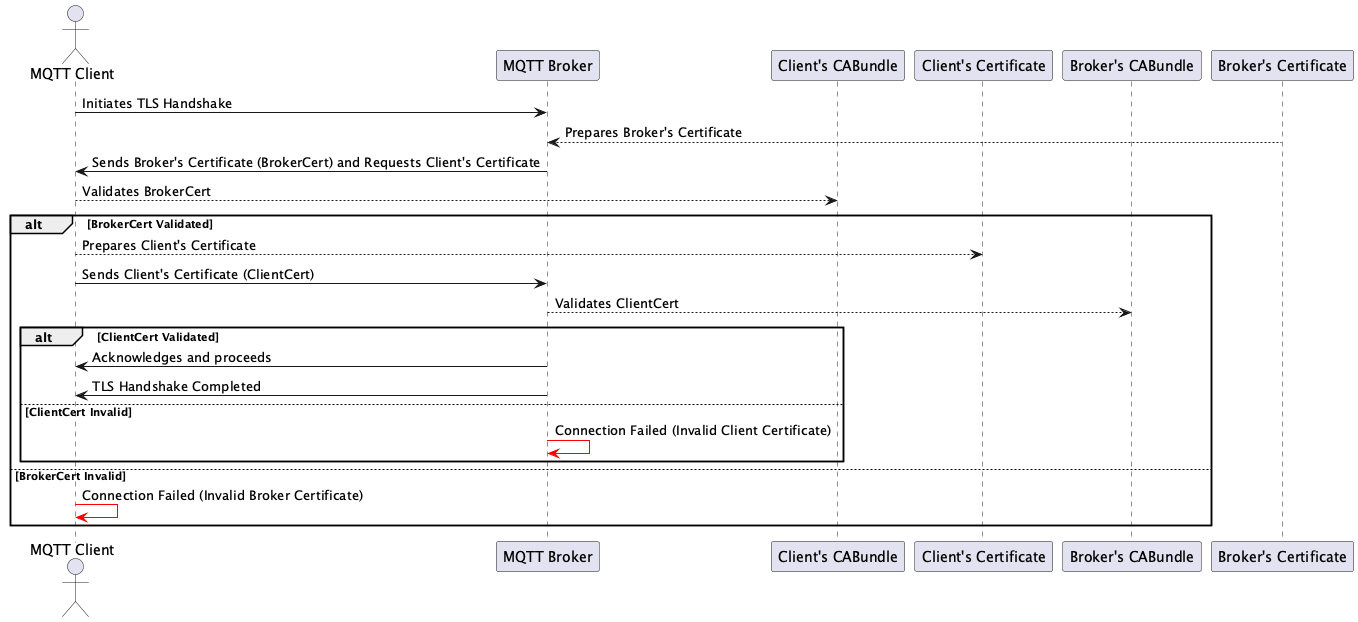Image resolution: width=1358 pixels, height=622 pixels.
Task: Click the header Client's CABundle box
Action: (x=838, y=66)
